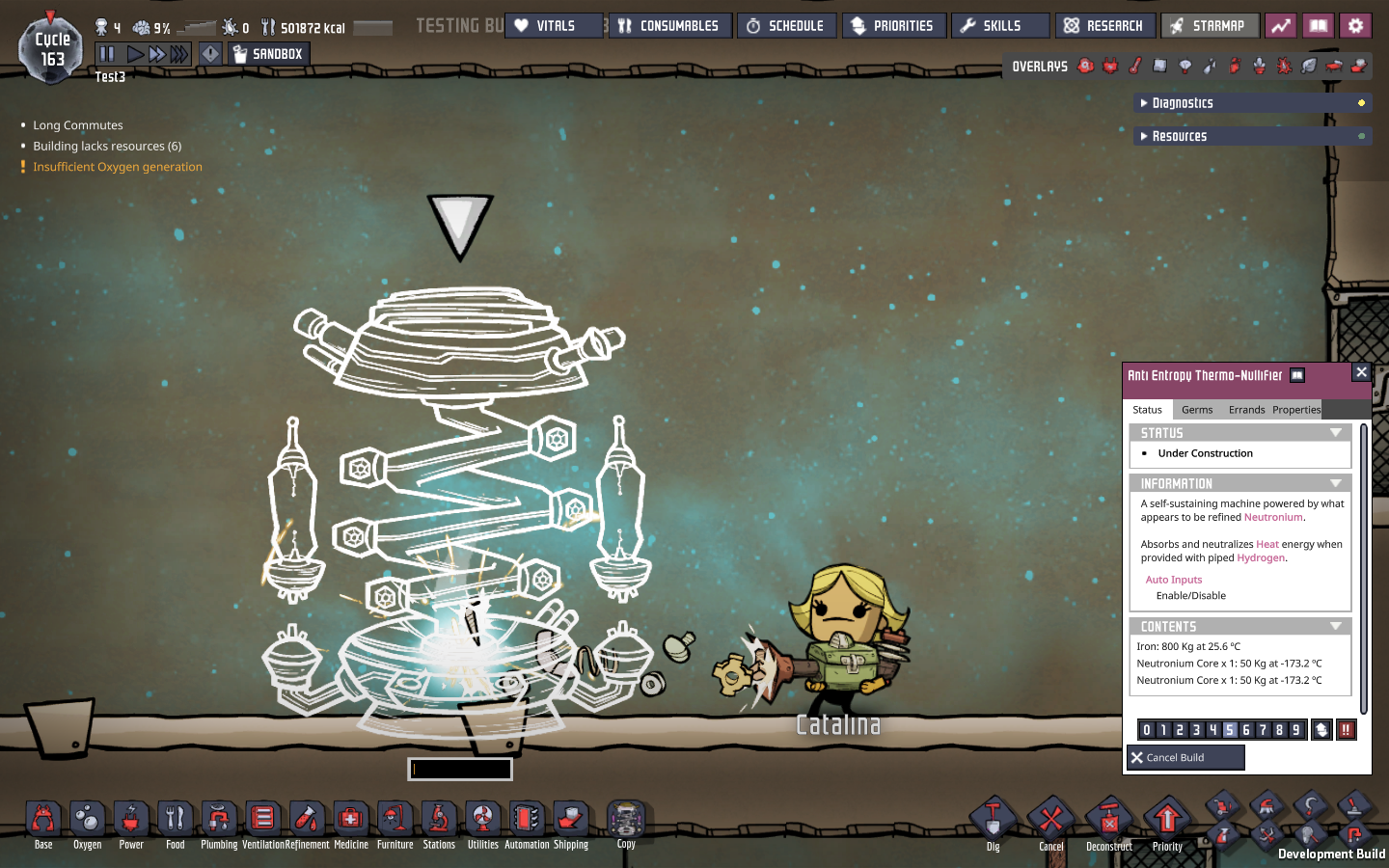This screenshot has width=1389, height=868.
Task: Show the Light overlay
Action: 1185,66
